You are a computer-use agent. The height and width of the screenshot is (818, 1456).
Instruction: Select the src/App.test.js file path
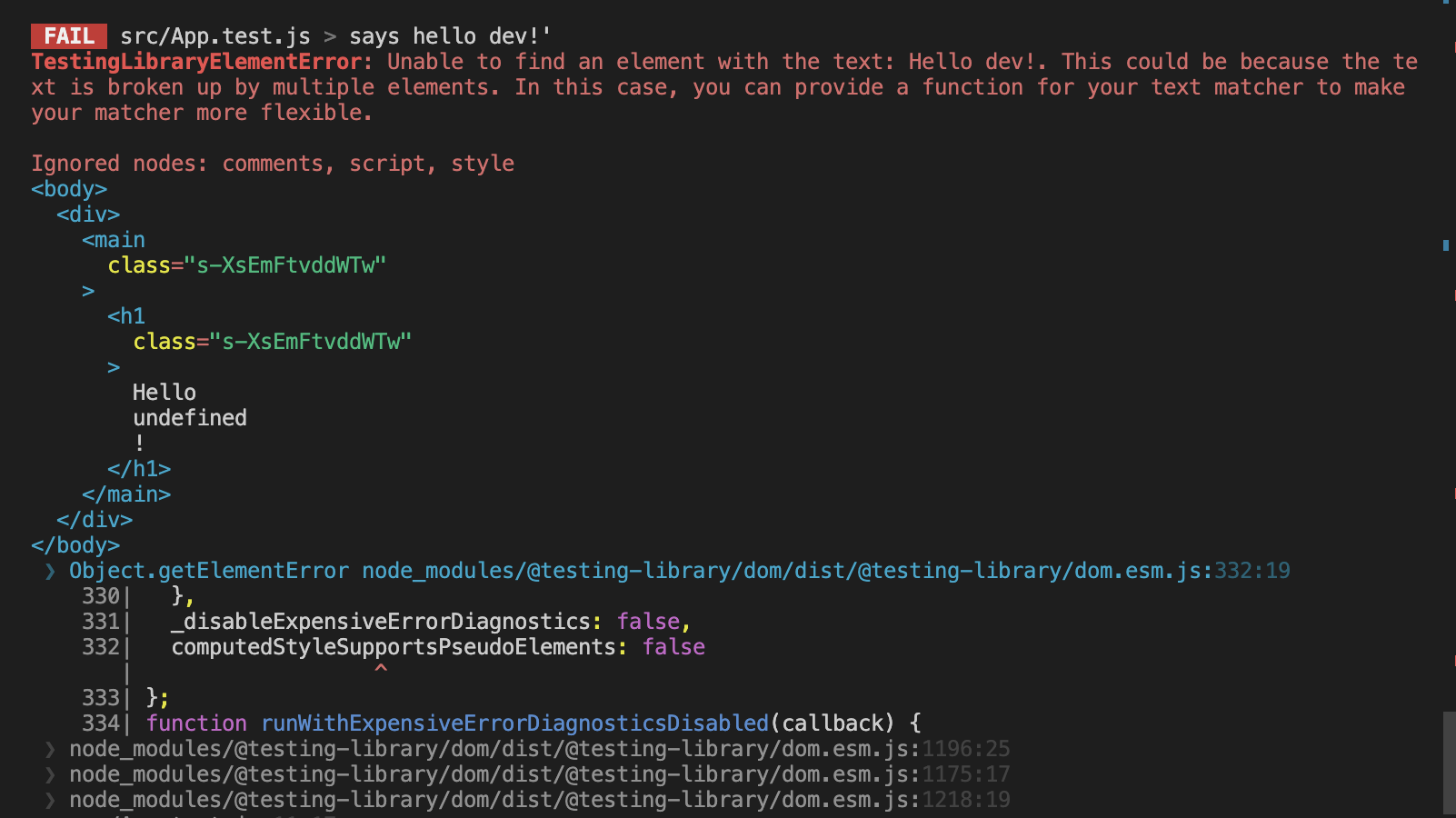point(215,36)
